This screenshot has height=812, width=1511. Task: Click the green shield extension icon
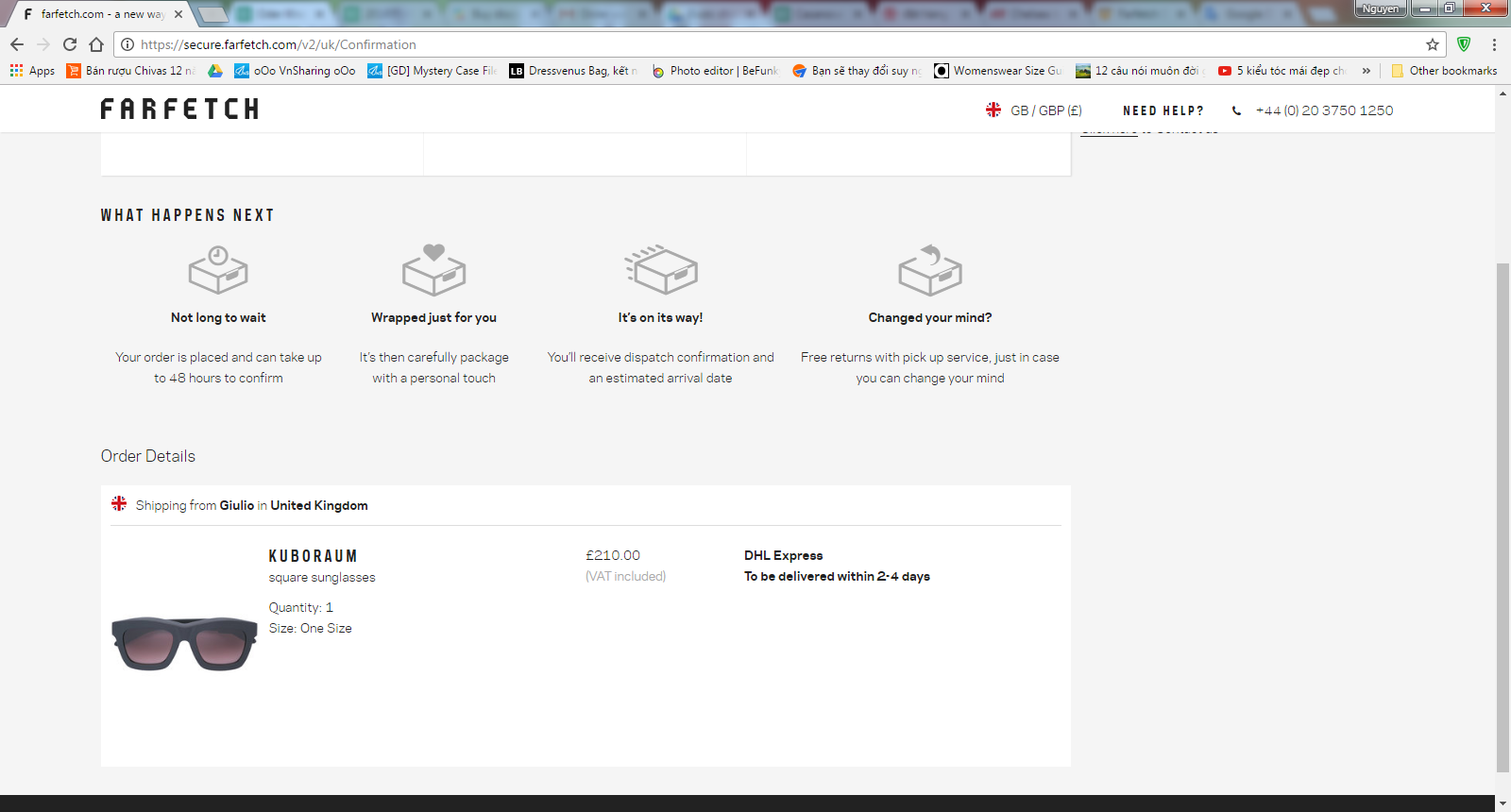pos(1464,44)
